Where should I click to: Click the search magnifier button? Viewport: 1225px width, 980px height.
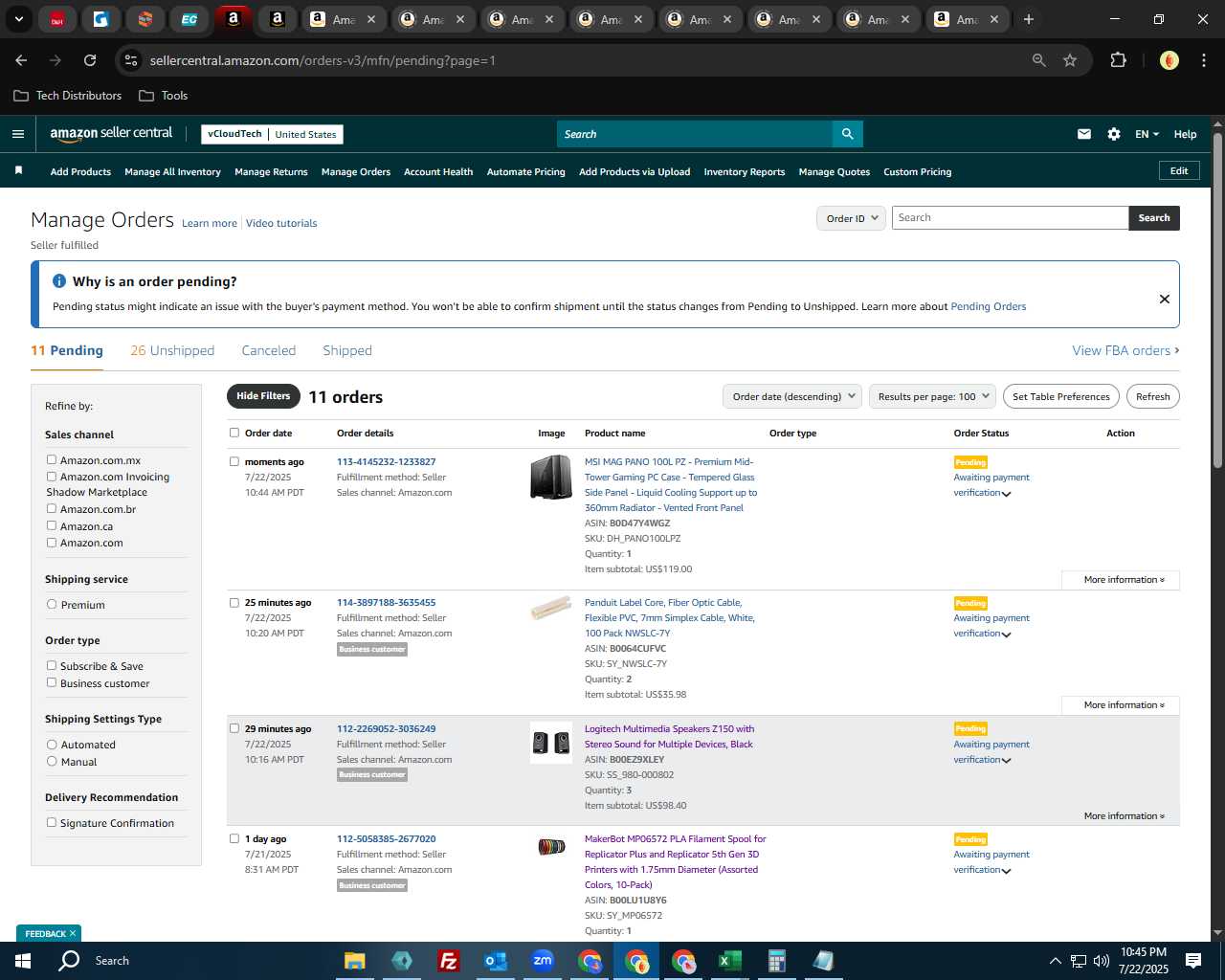pyautogui.click(x=848, y=134)
